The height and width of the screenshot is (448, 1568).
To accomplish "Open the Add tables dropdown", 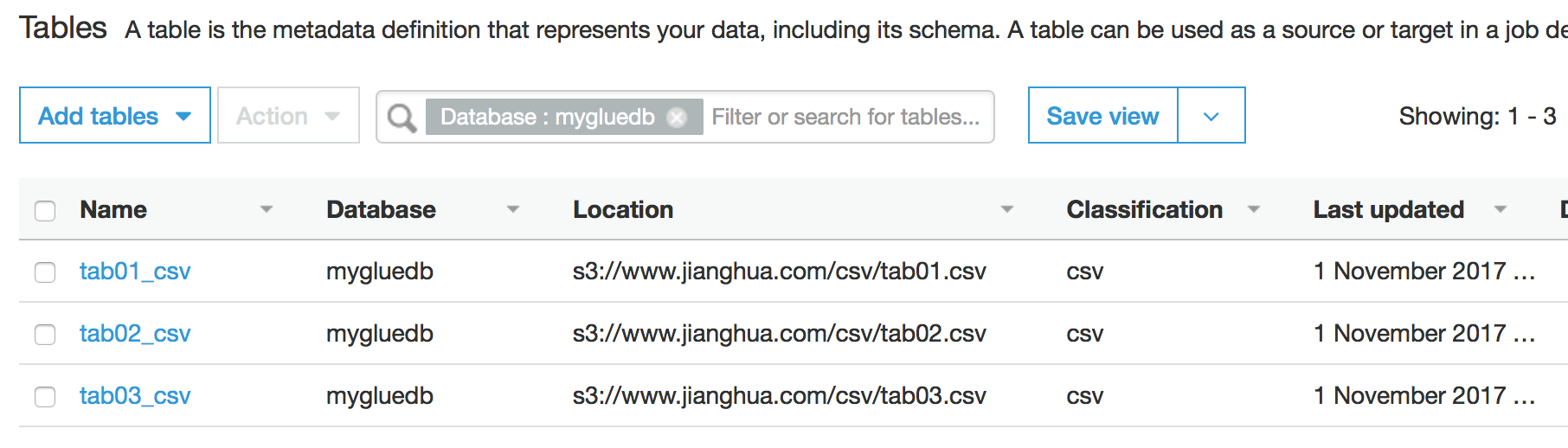I will point(115,116).
